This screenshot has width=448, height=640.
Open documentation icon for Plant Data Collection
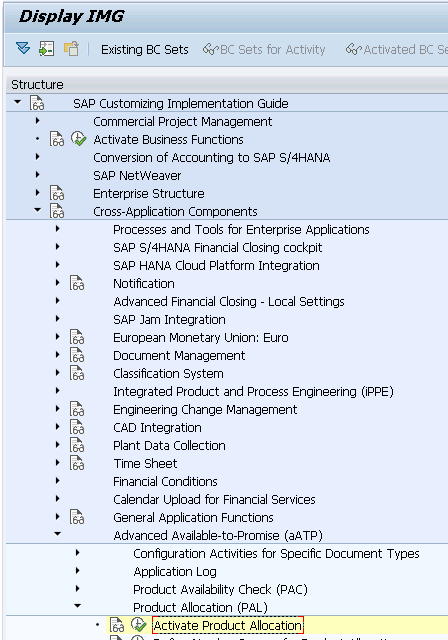pos(77,445)
